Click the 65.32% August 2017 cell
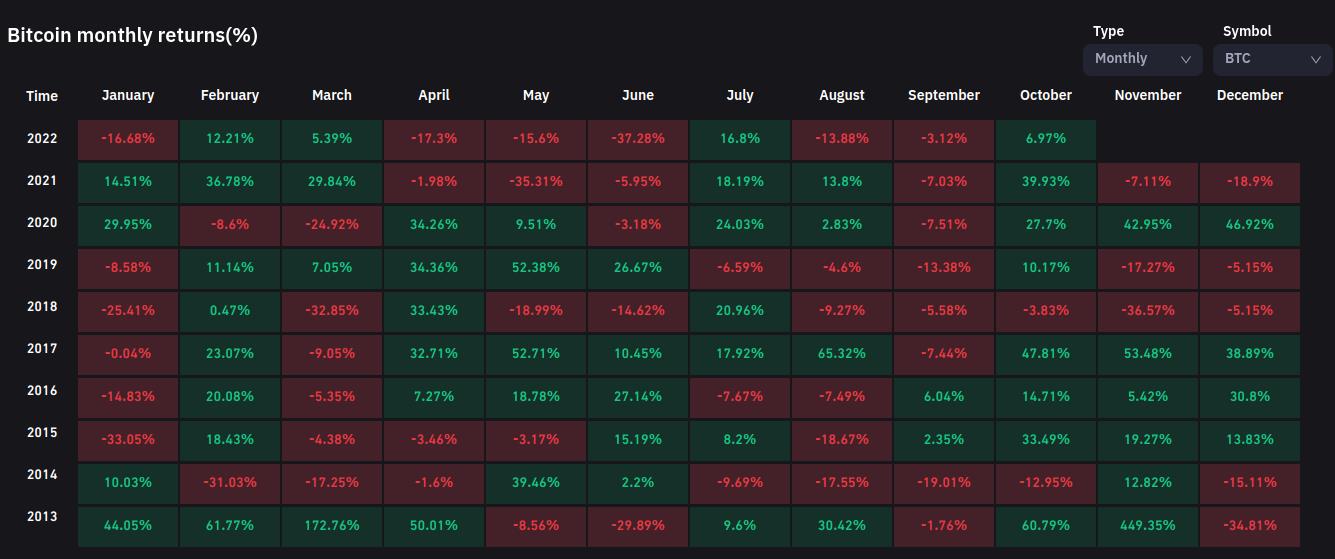 click(842, 354)
